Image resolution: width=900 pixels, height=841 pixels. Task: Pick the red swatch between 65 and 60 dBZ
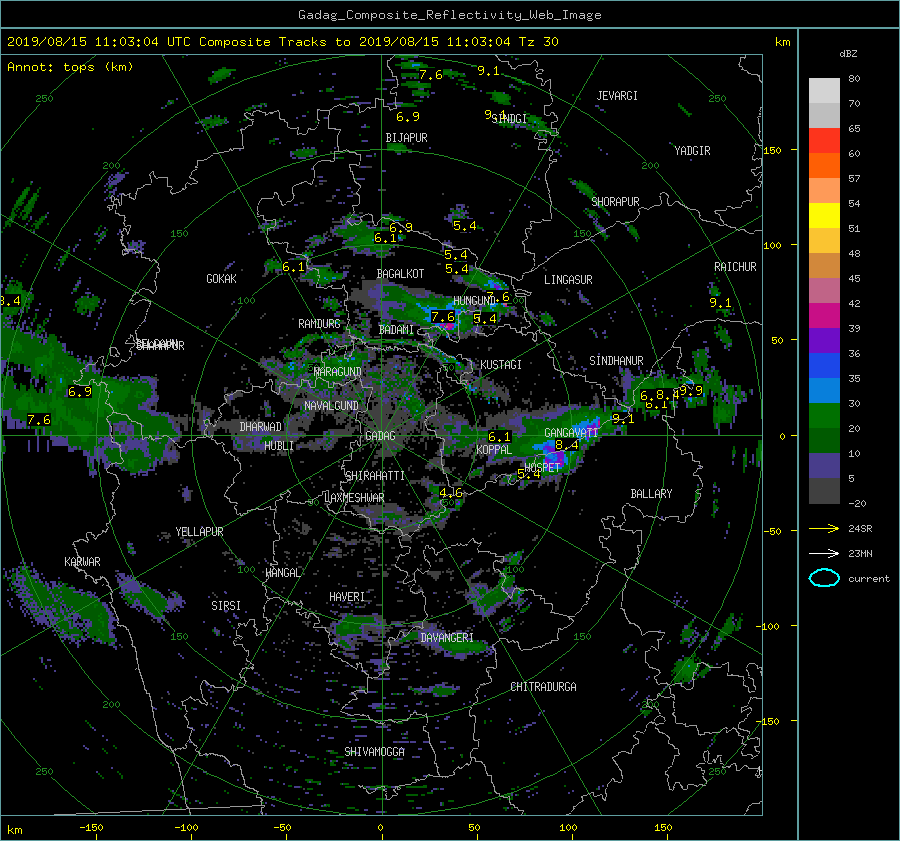tap(824, 141)
